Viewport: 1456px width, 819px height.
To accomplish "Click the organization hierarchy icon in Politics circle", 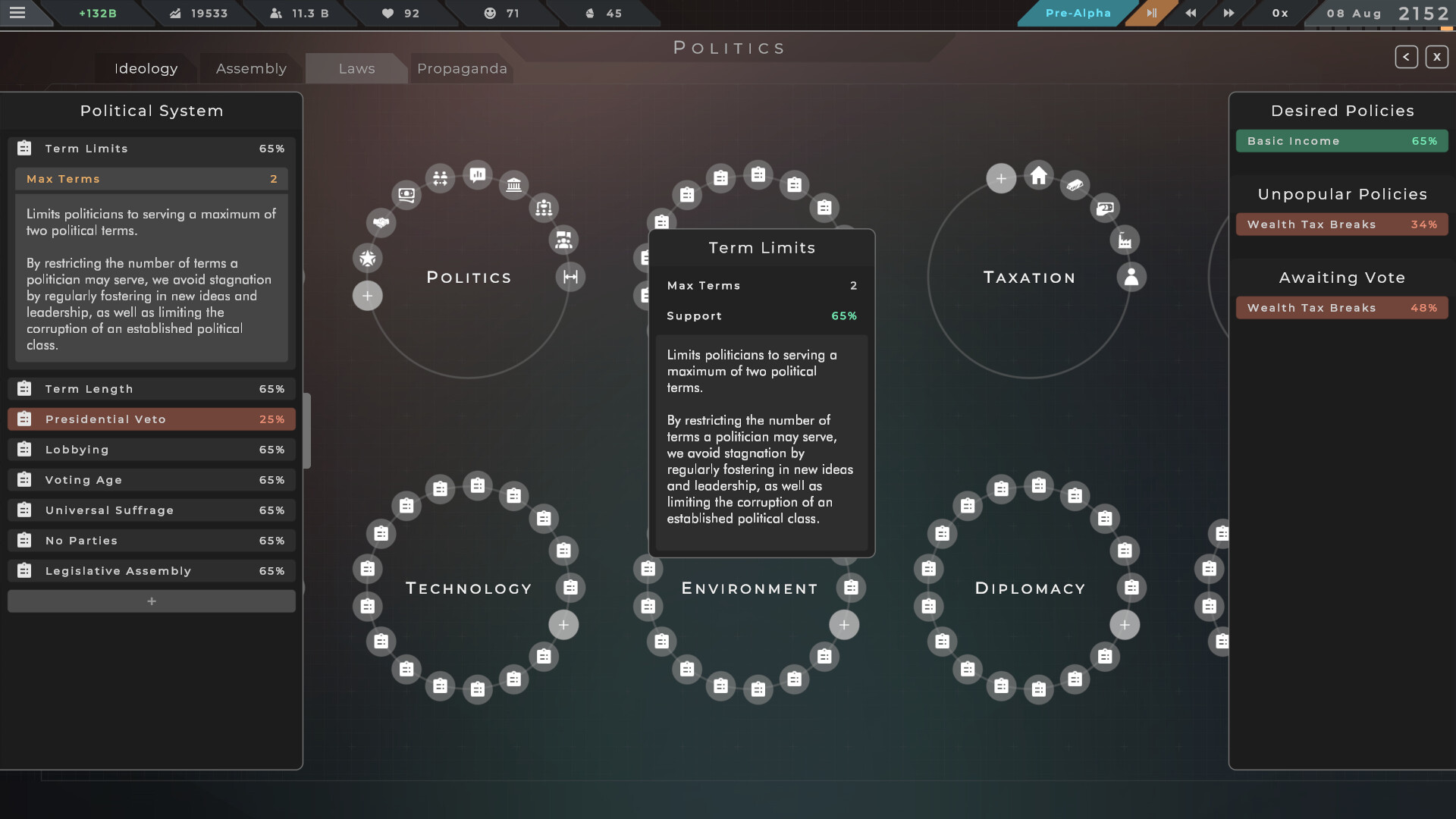I will pyautogui.click(x=544, y=207).
